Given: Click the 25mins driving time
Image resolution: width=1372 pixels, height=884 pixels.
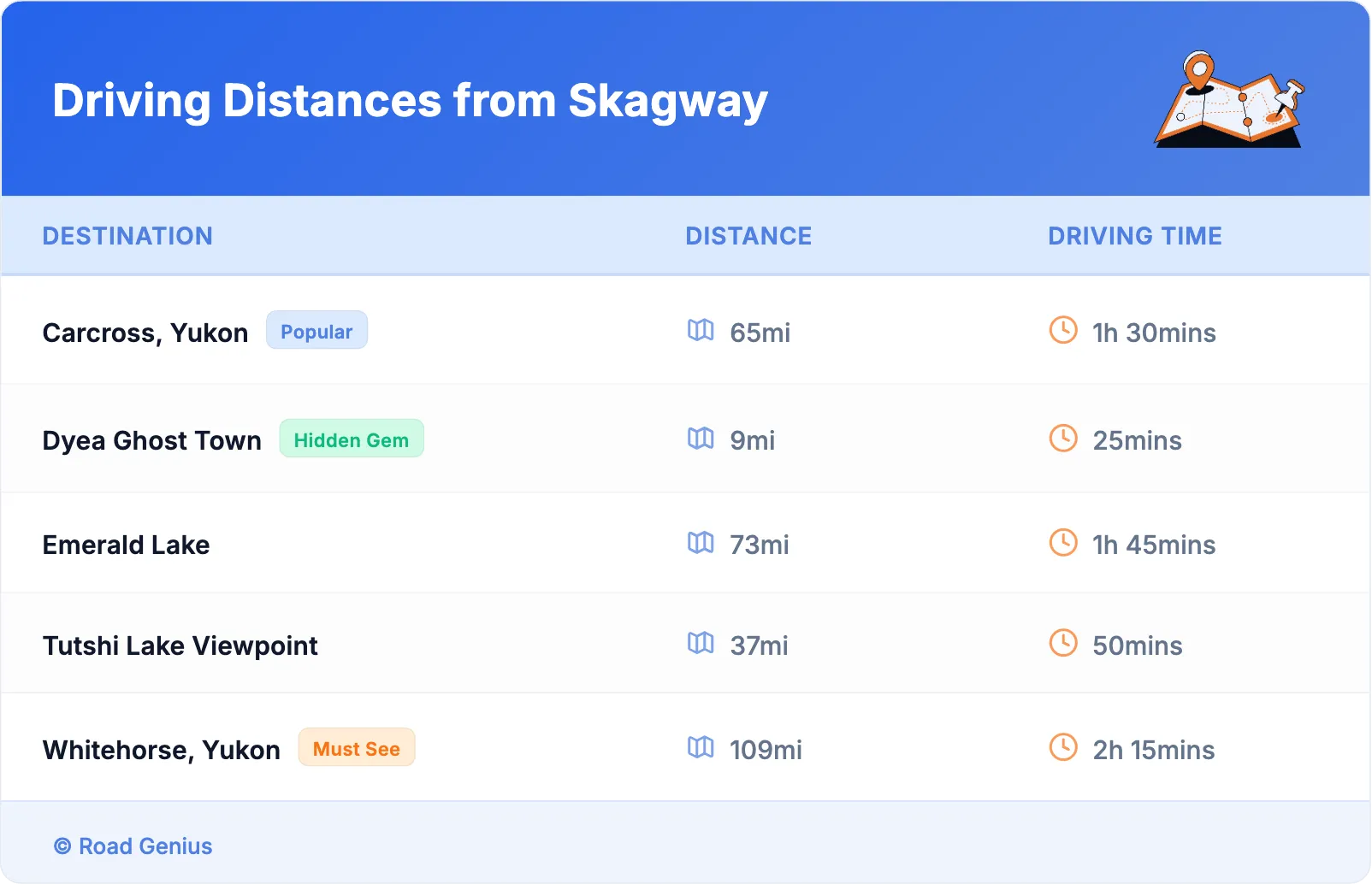Looking at the screenshot, I should click(1138, 440).
